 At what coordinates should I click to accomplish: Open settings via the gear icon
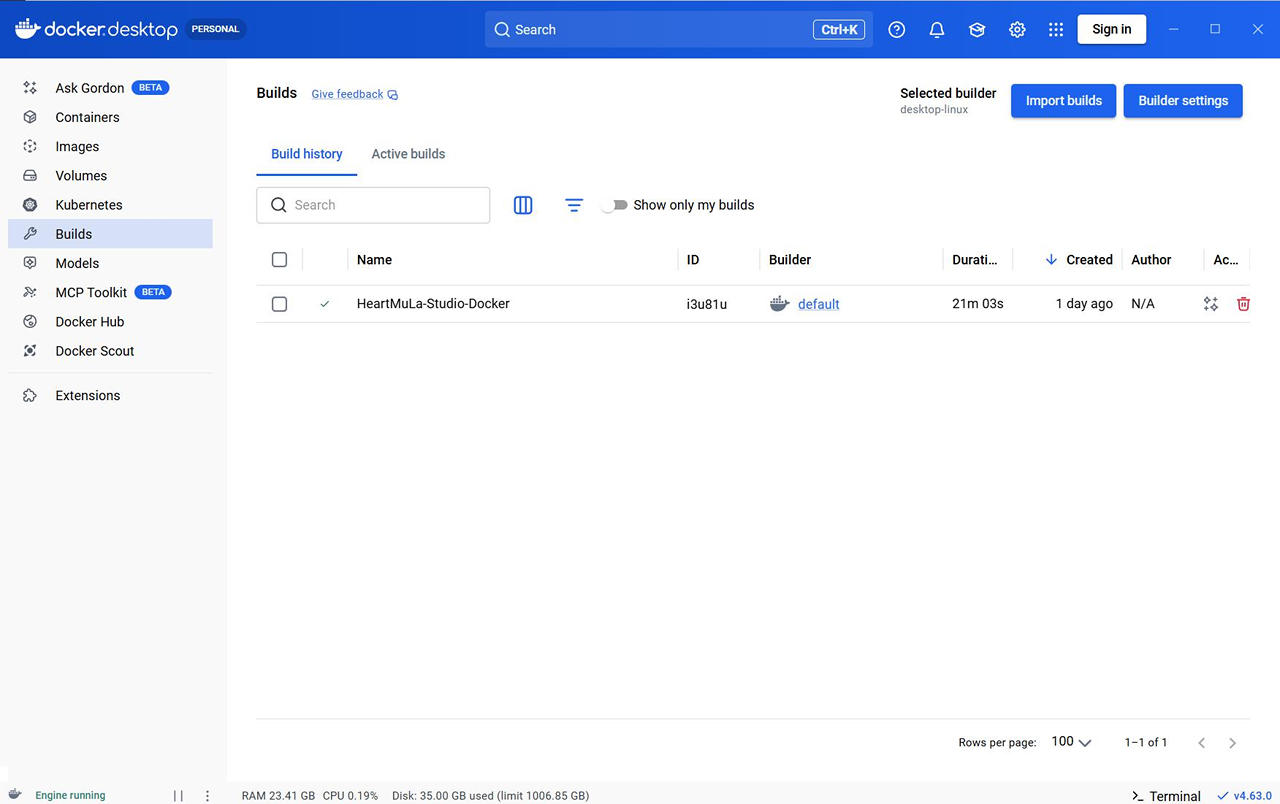pyautogui.click(x=1017, y=30)
